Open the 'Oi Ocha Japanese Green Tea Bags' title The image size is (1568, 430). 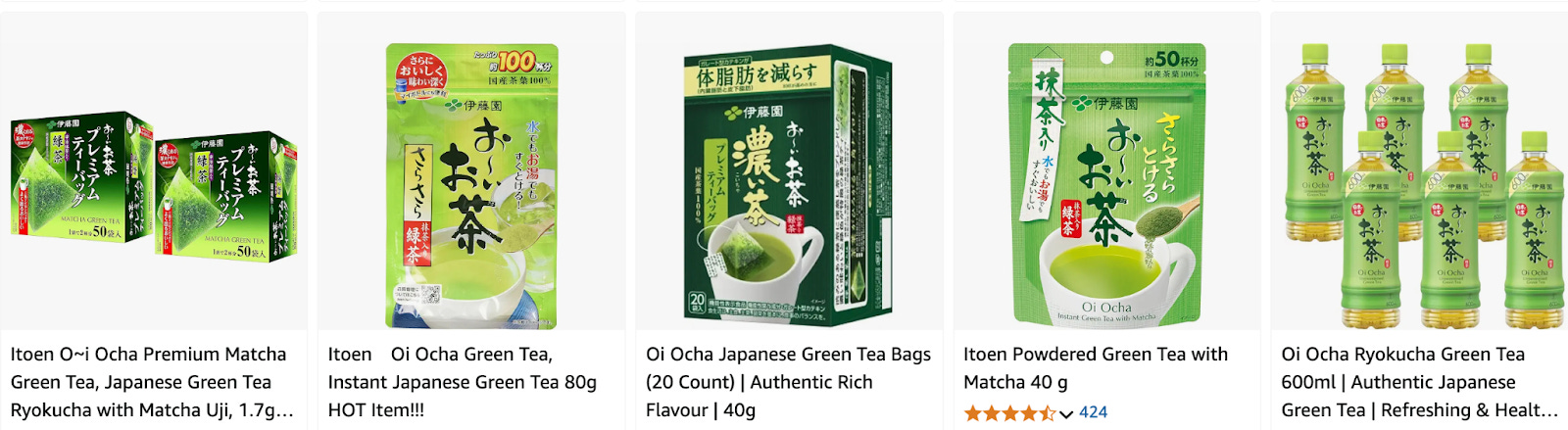pos(789,355)
